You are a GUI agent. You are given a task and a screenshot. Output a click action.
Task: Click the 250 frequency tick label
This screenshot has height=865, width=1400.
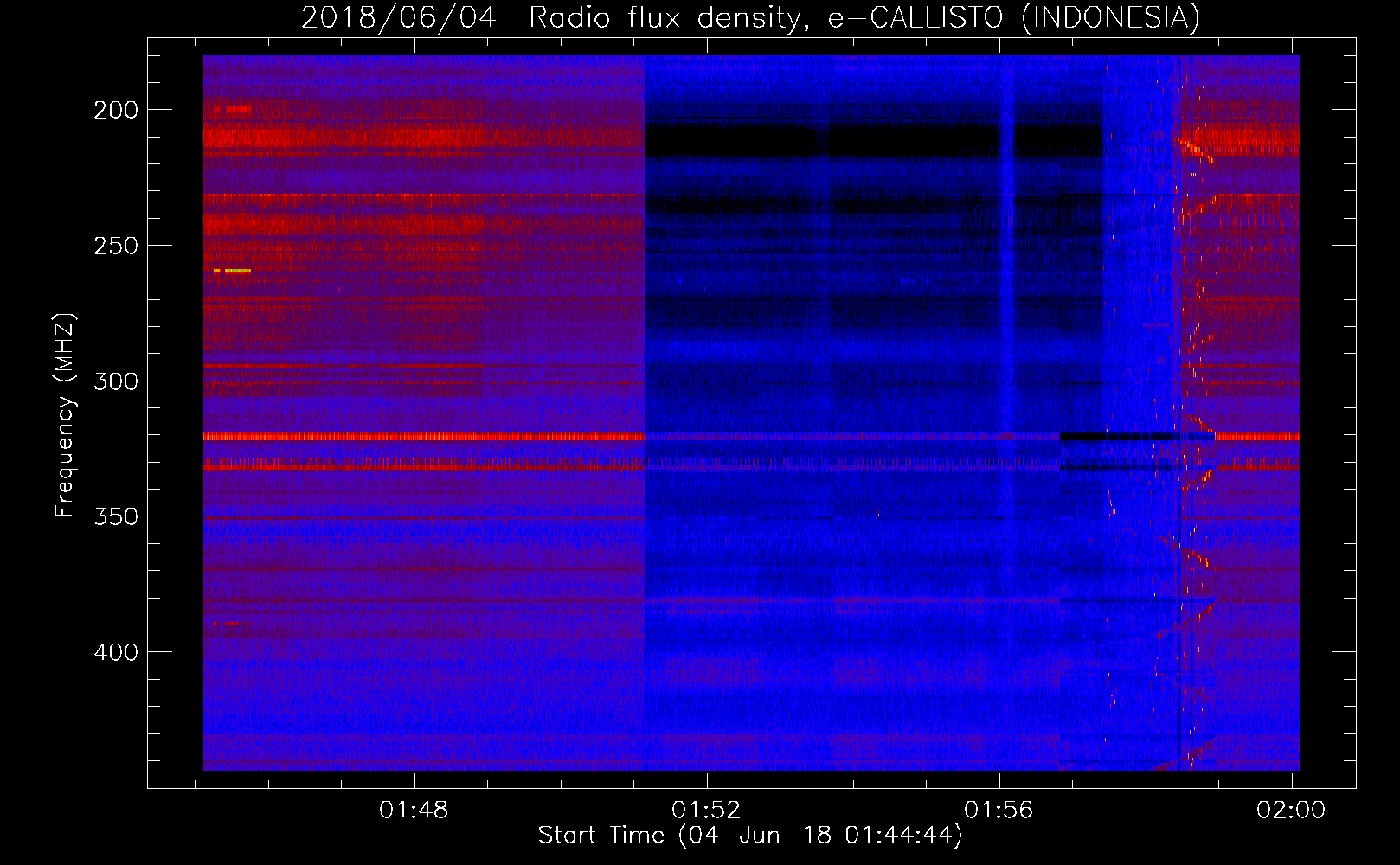click(x=116, y=246)
